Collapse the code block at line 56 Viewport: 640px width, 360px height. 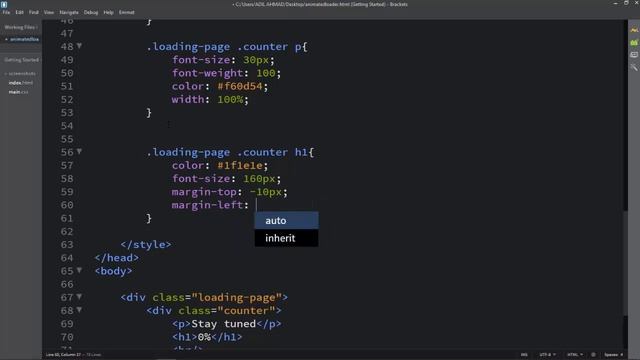(80, 151)
